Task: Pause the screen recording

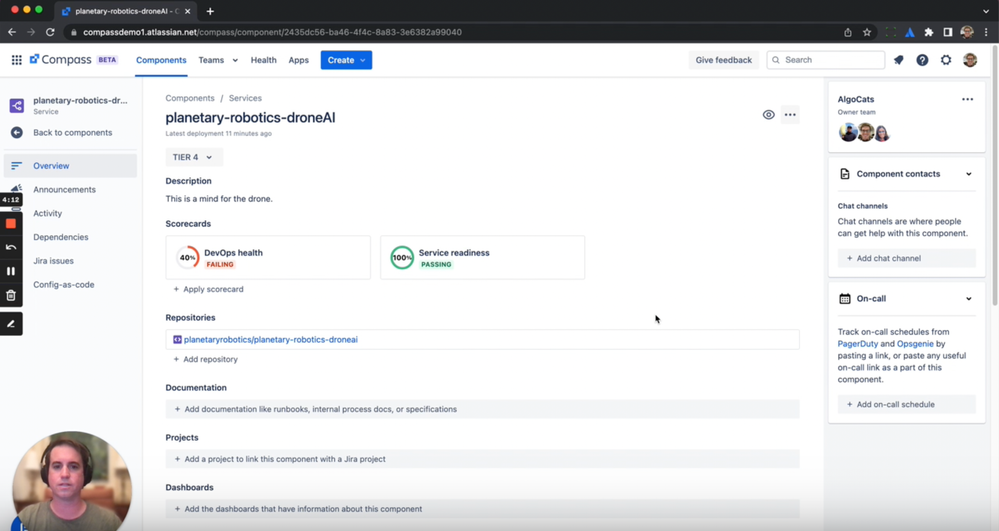Action: tap(11, 271)
